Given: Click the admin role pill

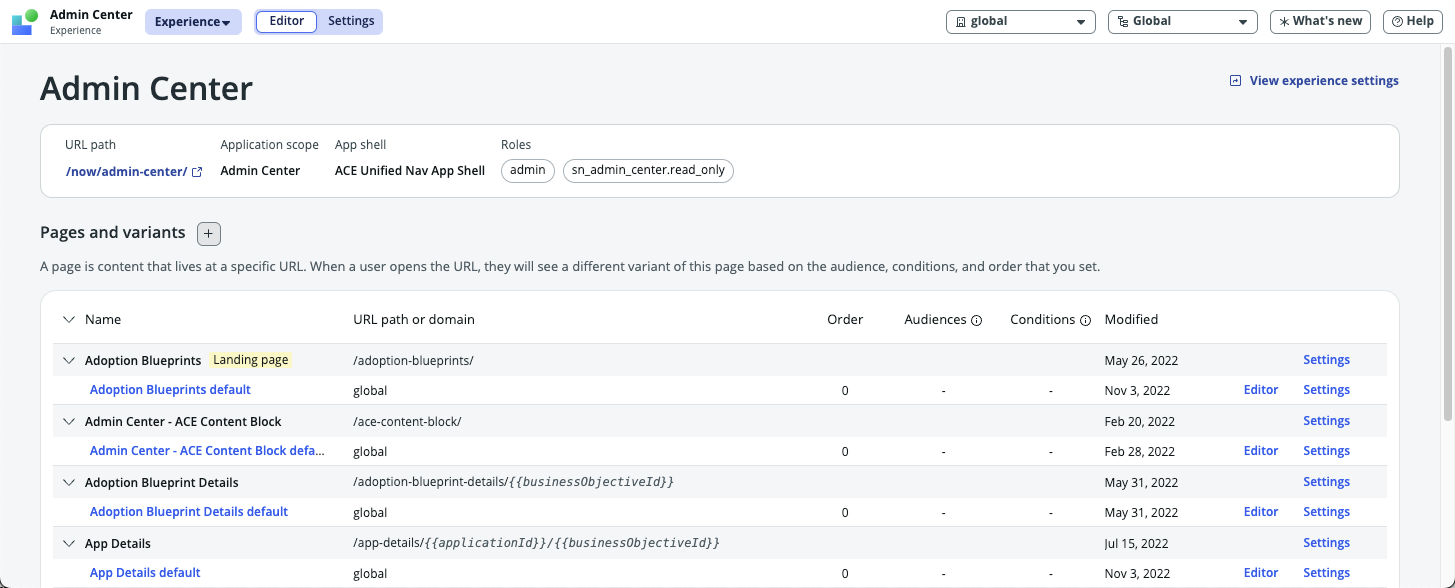Looking at the screenshot, I should (528, 171).
